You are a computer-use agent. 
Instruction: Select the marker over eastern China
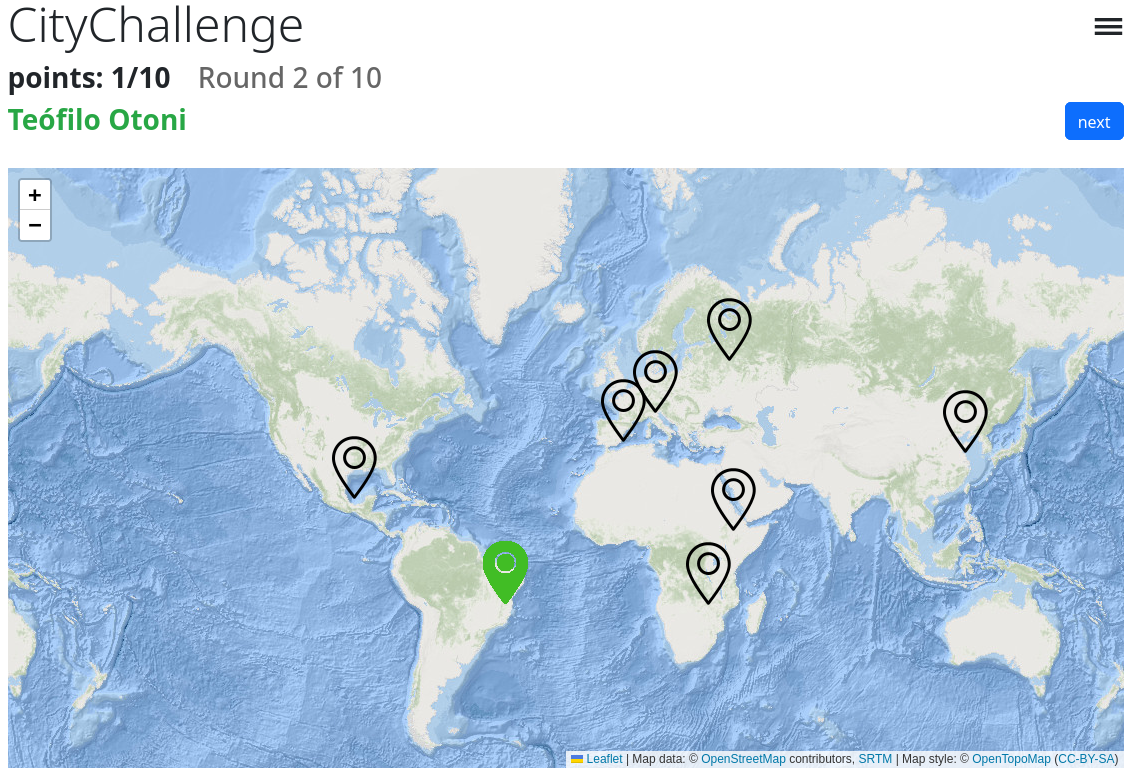point(965,416)
